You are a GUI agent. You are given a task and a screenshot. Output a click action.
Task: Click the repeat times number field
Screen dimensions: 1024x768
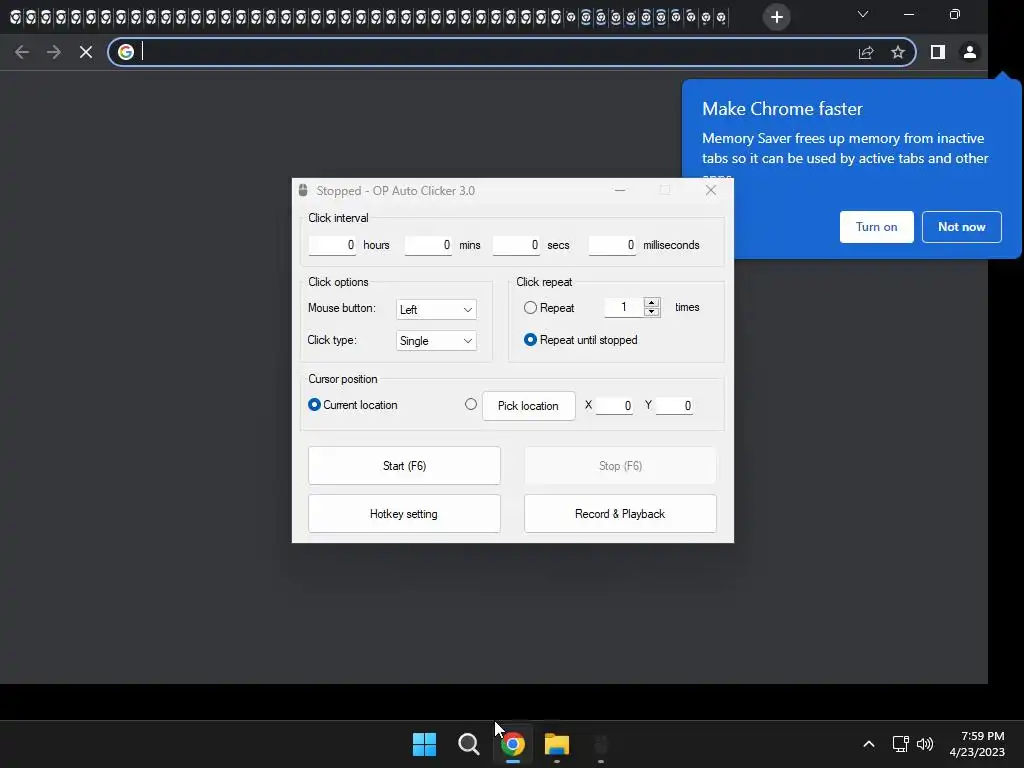(x=624, y=307)
